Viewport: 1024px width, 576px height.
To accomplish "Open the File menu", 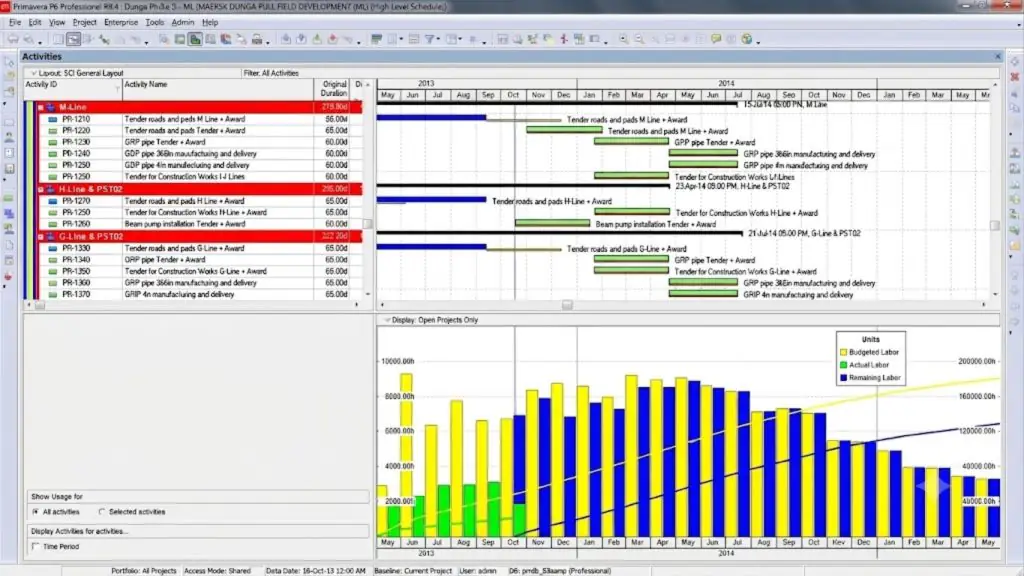I will click(15, 22).
